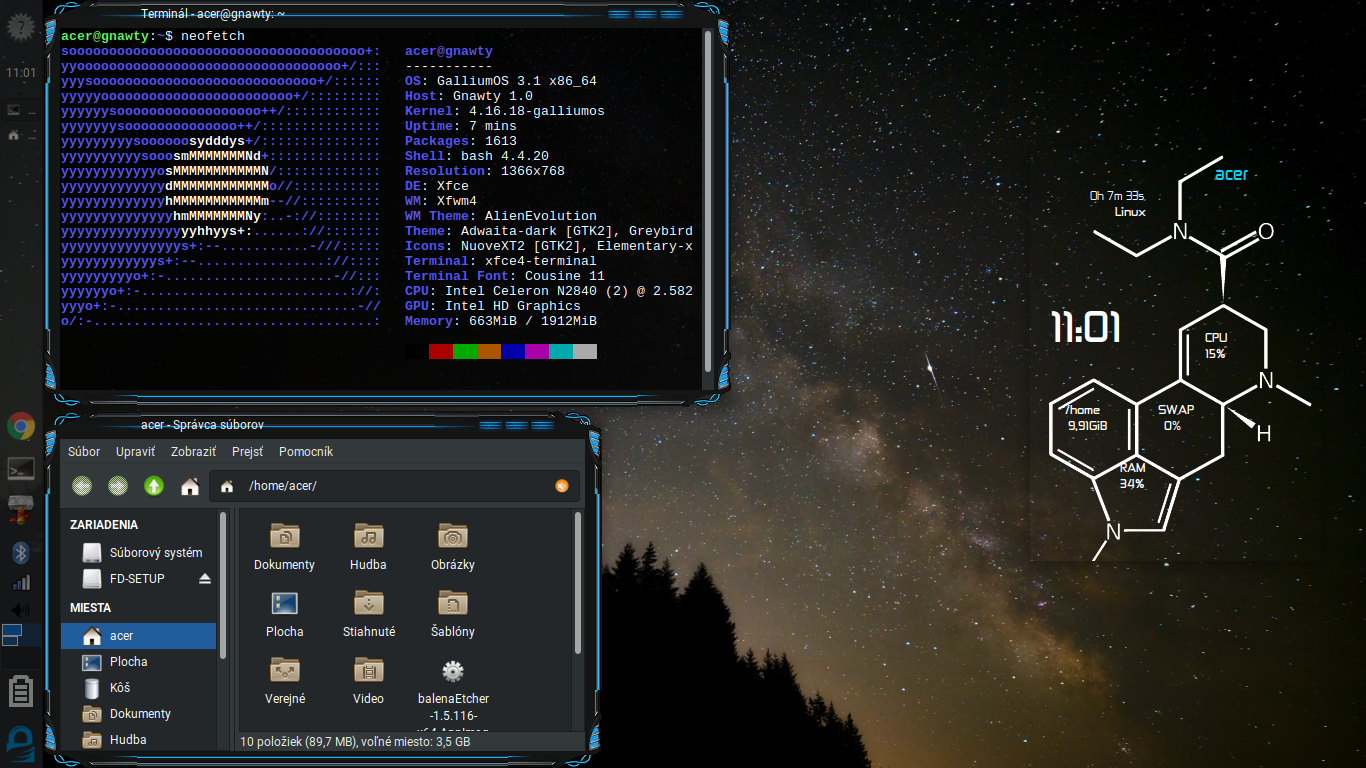
Task: Open the Súbor menu
Action: 84,452
